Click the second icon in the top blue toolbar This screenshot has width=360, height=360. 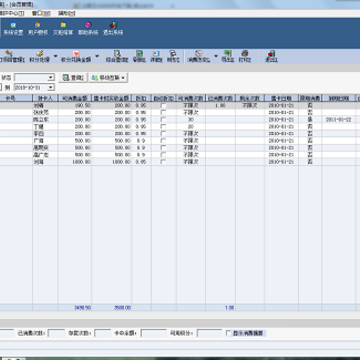click(38, 29)
